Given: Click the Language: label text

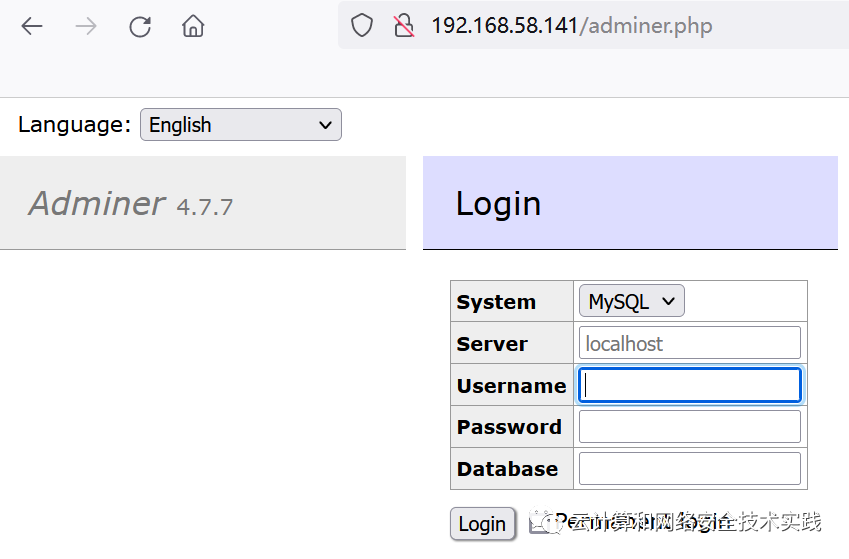Looking at the screenshot, I should point(74,125).
